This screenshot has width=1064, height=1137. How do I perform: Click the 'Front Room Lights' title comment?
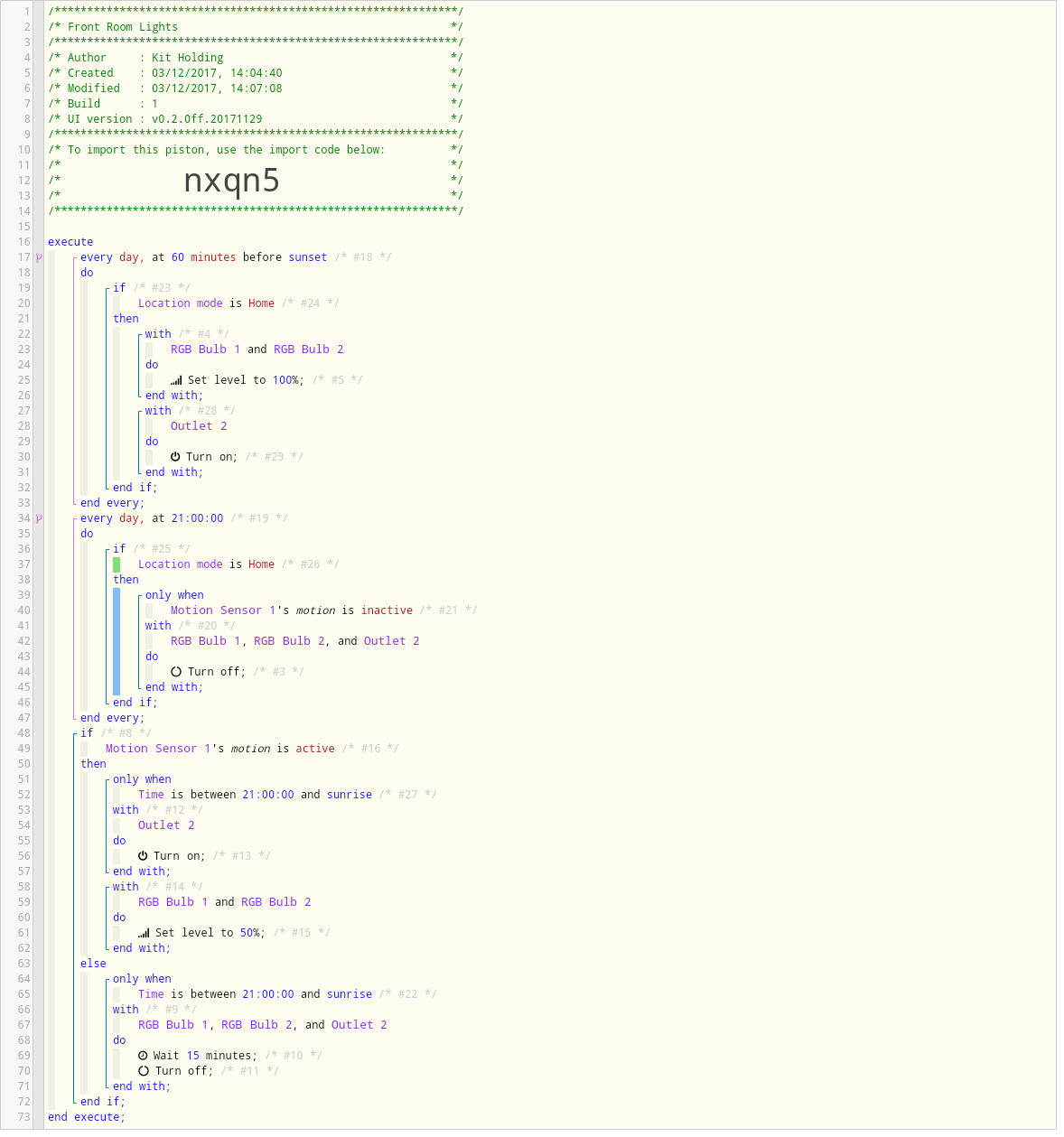pos(123,27)
